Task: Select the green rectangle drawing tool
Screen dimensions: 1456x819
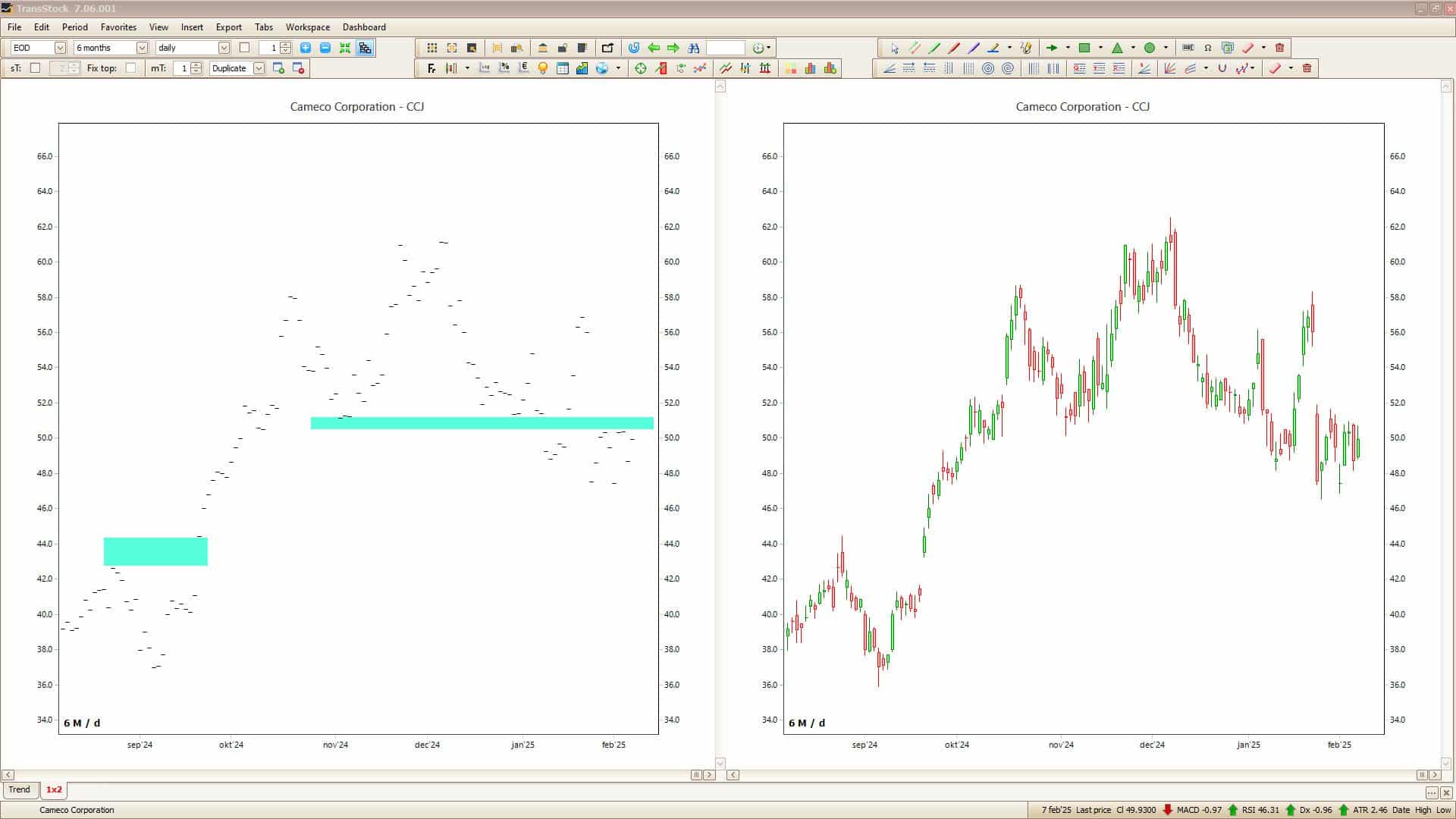Action: (1084, 48)
